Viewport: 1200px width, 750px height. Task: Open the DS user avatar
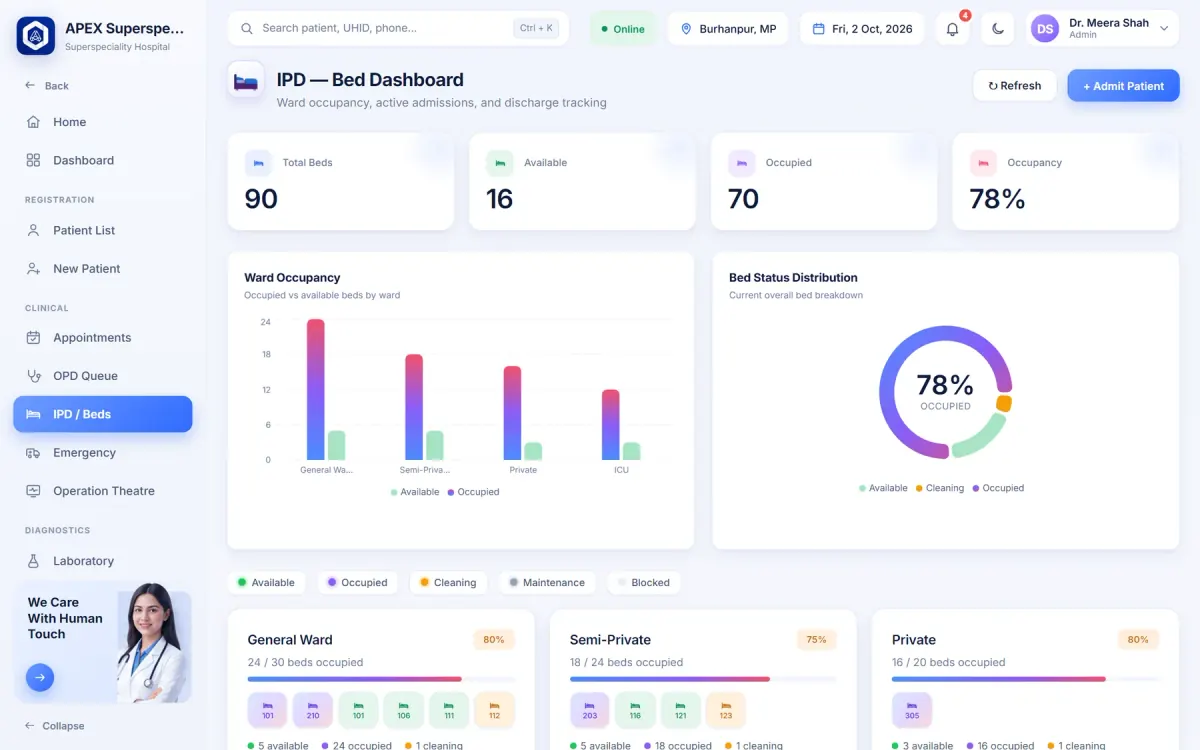tap(1045, 29)
